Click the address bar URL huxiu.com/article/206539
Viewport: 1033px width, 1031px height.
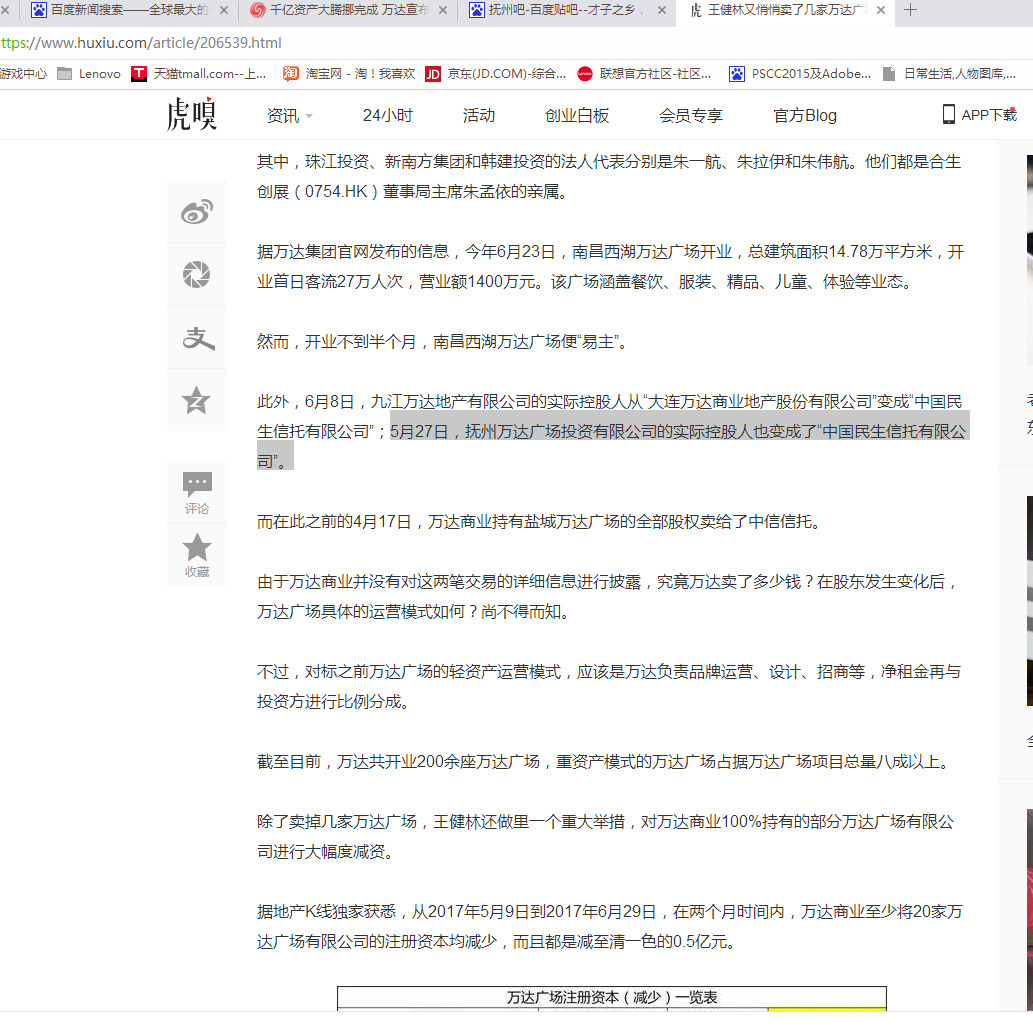pos(141,43)
